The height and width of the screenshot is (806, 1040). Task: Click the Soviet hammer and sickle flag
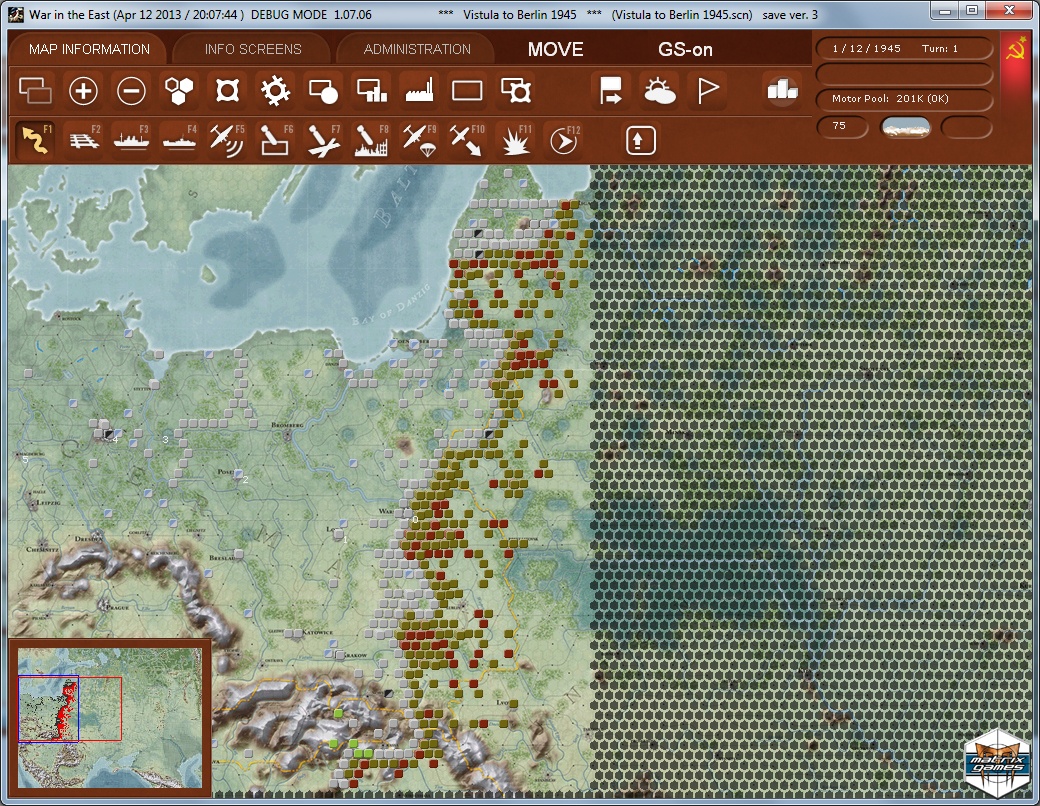(x=1015, y=50)
